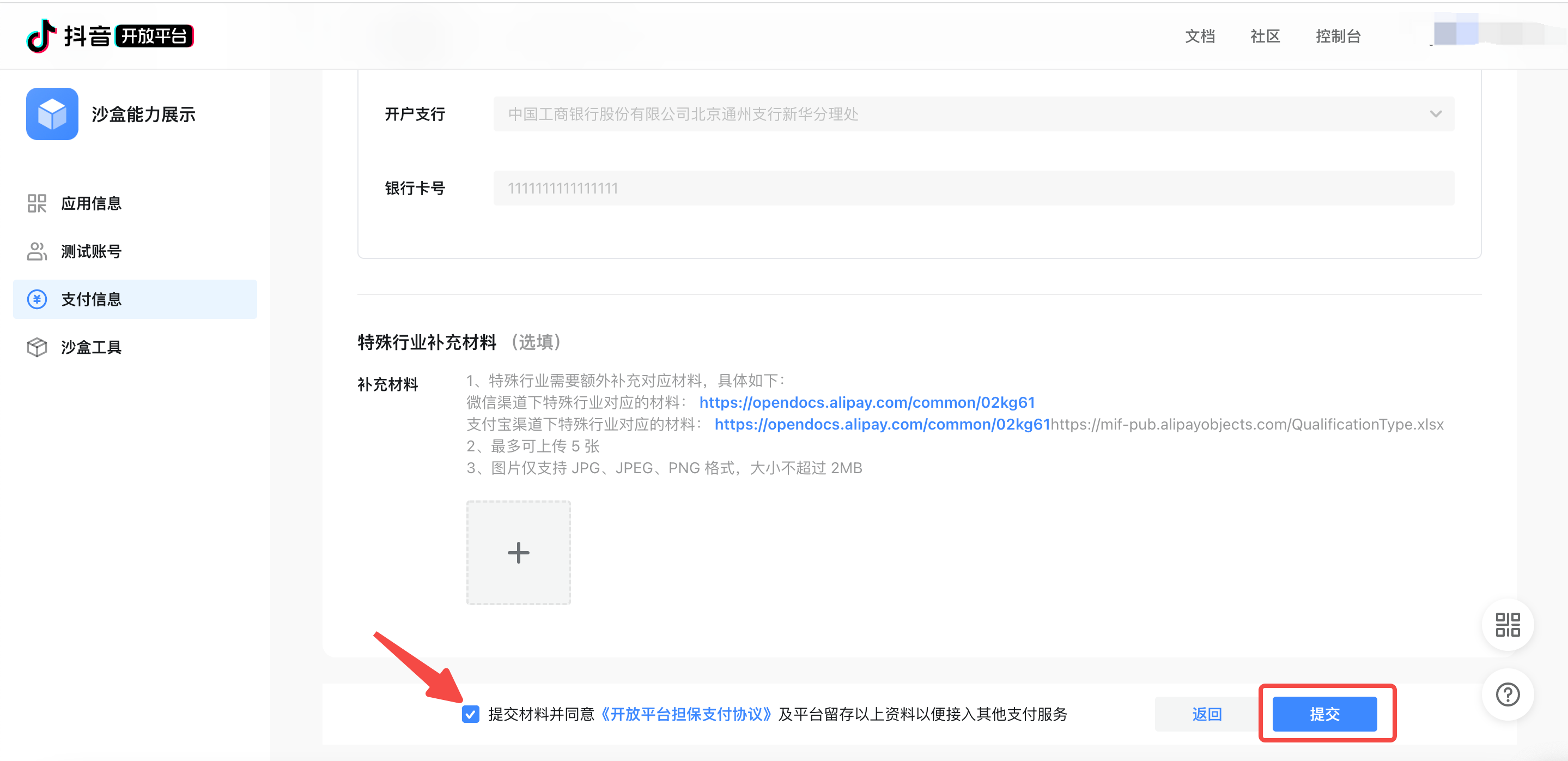Click the text about JPG、JPEG、PNG 格式

tap(665, 468)
